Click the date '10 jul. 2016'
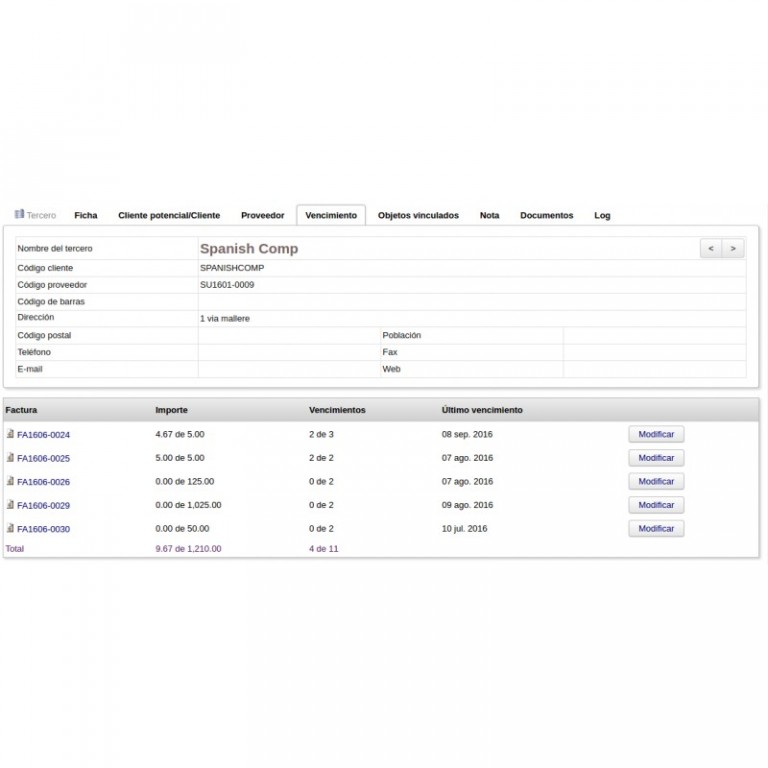The width and height of the screenshot is (768, 768). (464, 528)
